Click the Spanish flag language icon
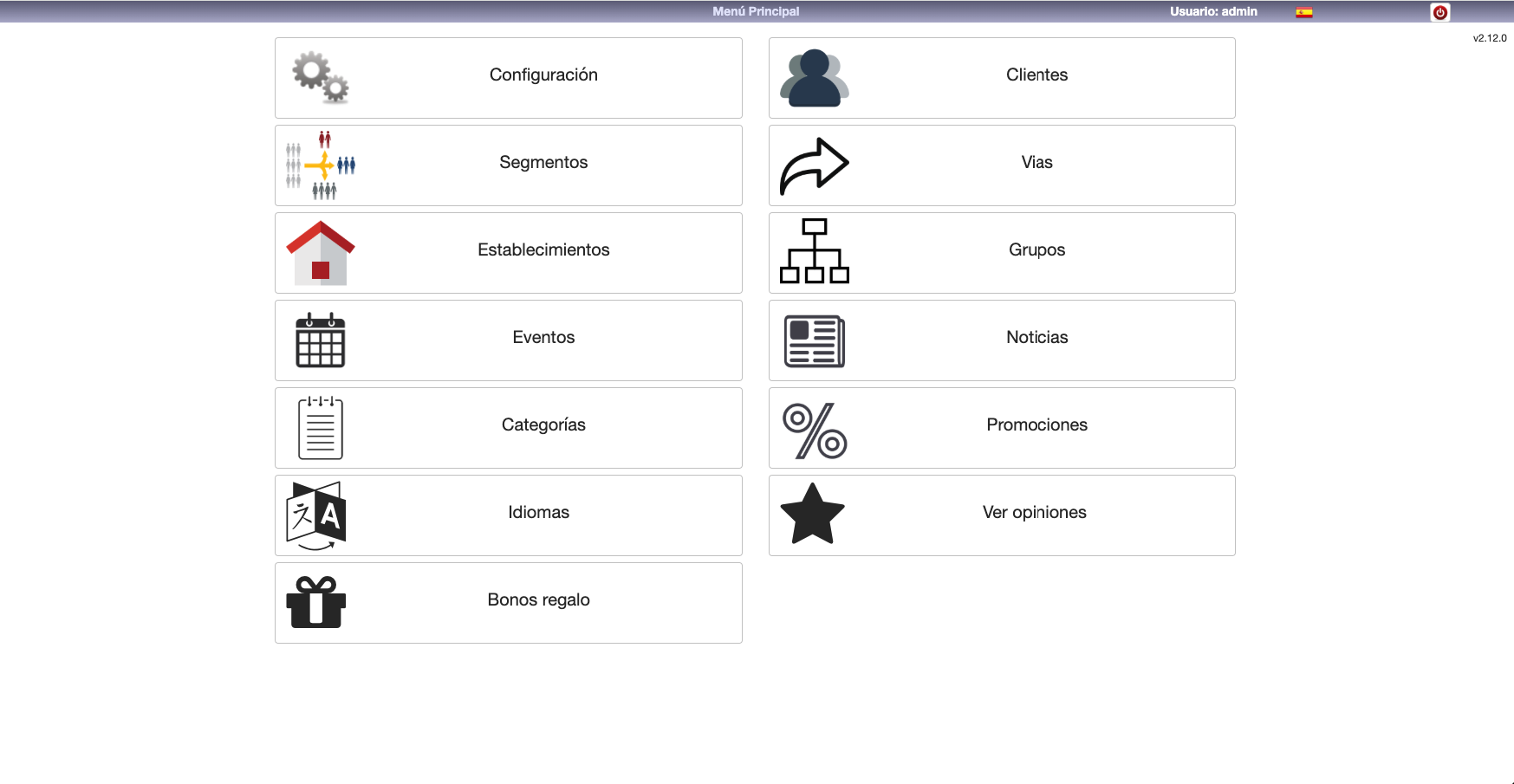1514x784 pixels. (x=1303, y=12)
